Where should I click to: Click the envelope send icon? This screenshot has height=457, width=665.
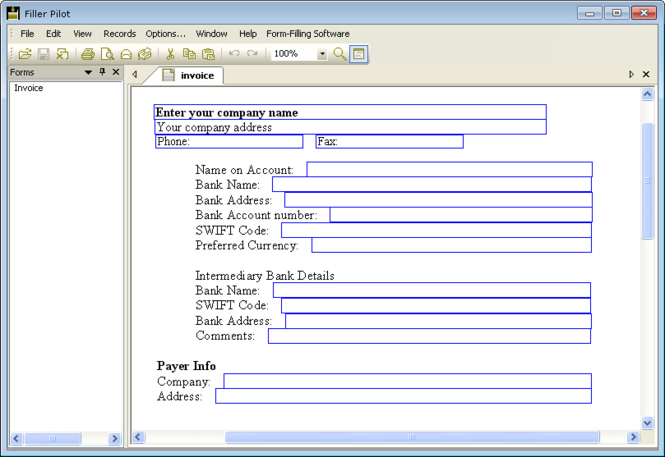126,54
